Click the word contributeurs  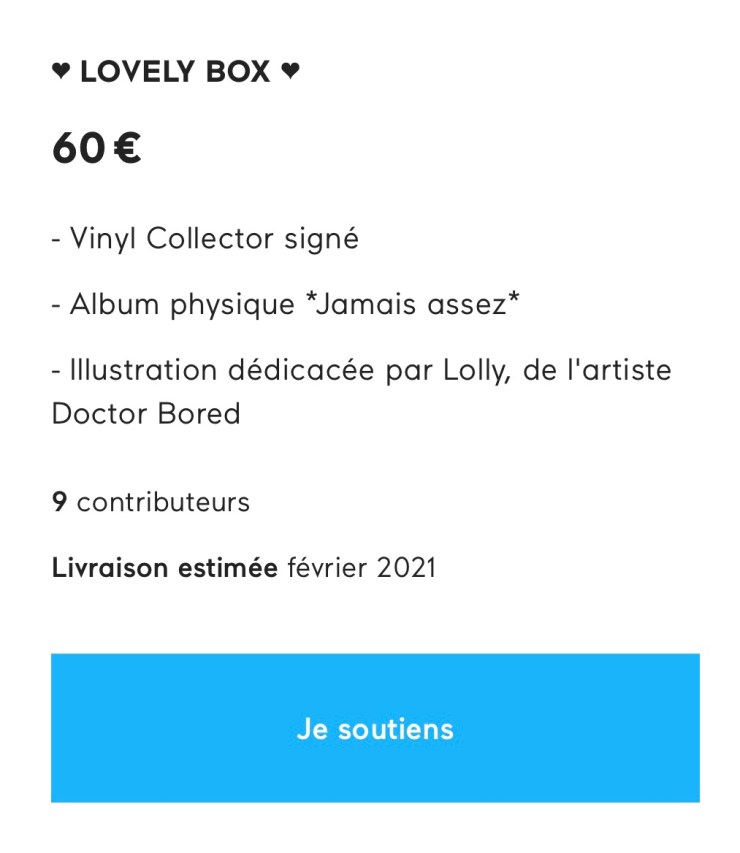tap(163, 501)
